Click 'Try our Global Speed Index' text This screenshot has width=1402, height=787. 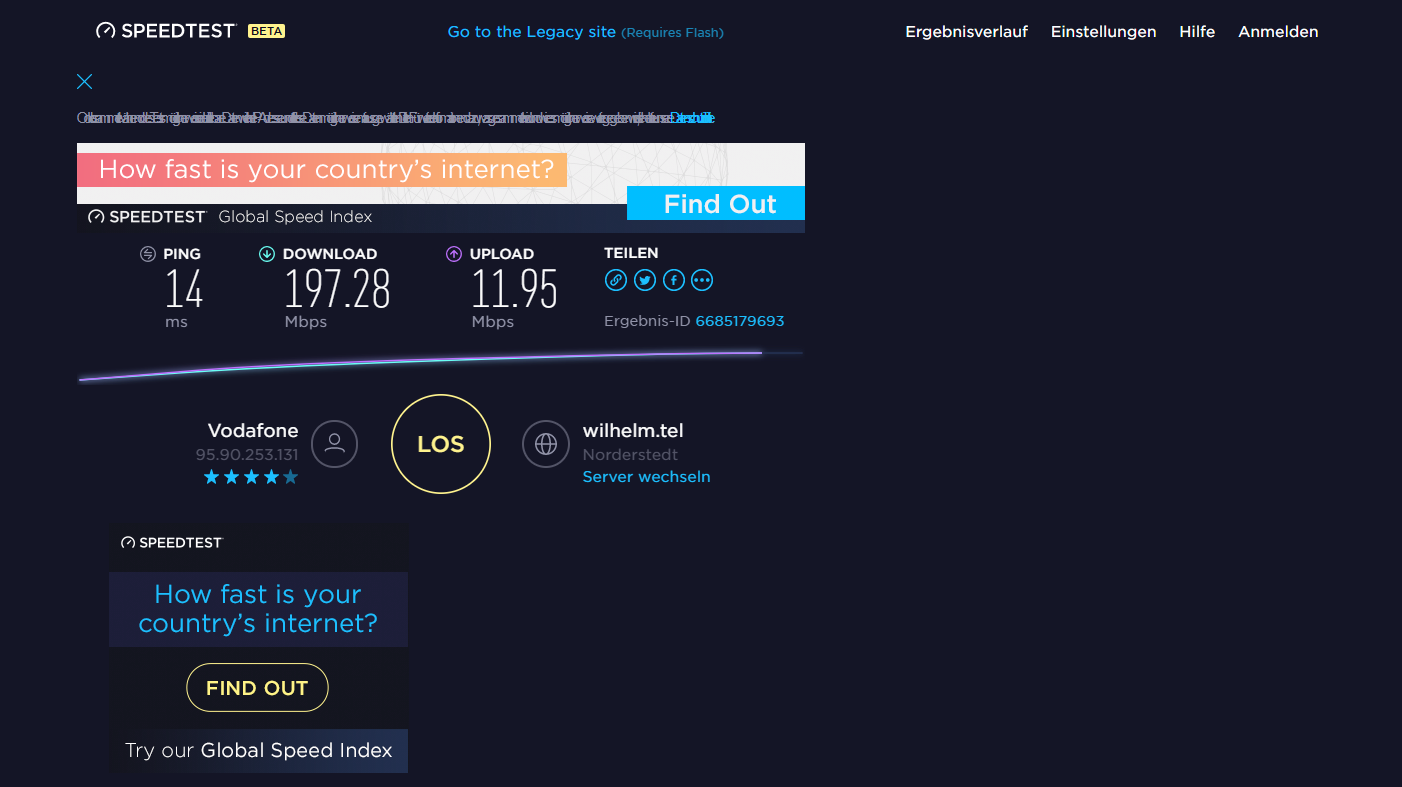click(258, 750)
